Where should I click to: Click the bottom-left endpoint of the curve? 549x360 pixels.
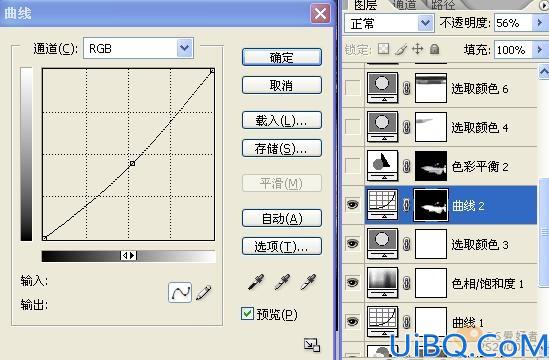pyautogui.click(x=44, y=238)
